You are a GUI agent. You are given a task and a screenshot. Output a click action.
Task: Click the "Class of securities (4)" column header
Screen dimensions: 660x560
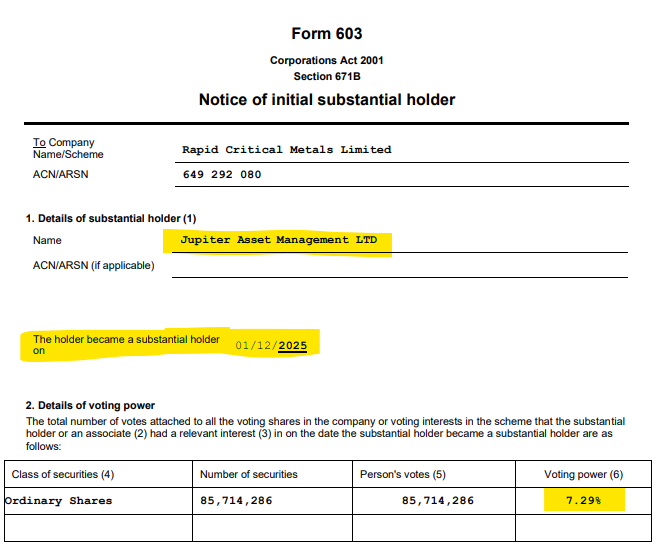coord(65,474)
